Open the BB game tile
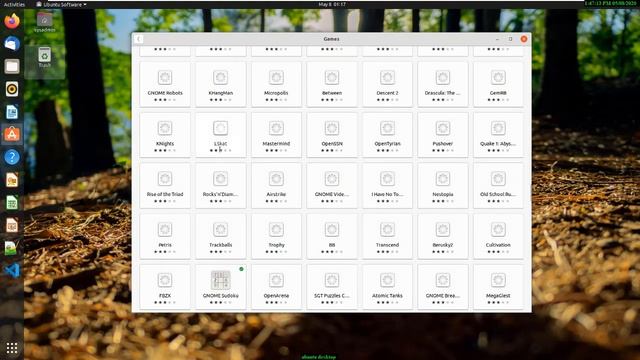The width and height of the screenshot is (640, 360). [x=331, y=236]
